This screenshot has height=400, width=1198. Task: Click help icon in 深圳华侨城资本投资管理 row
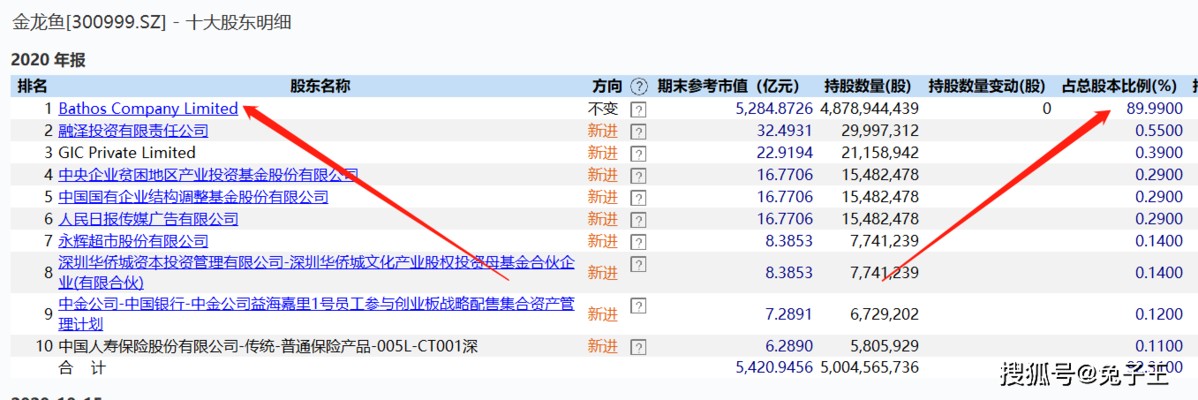click(x=638, y=264)
